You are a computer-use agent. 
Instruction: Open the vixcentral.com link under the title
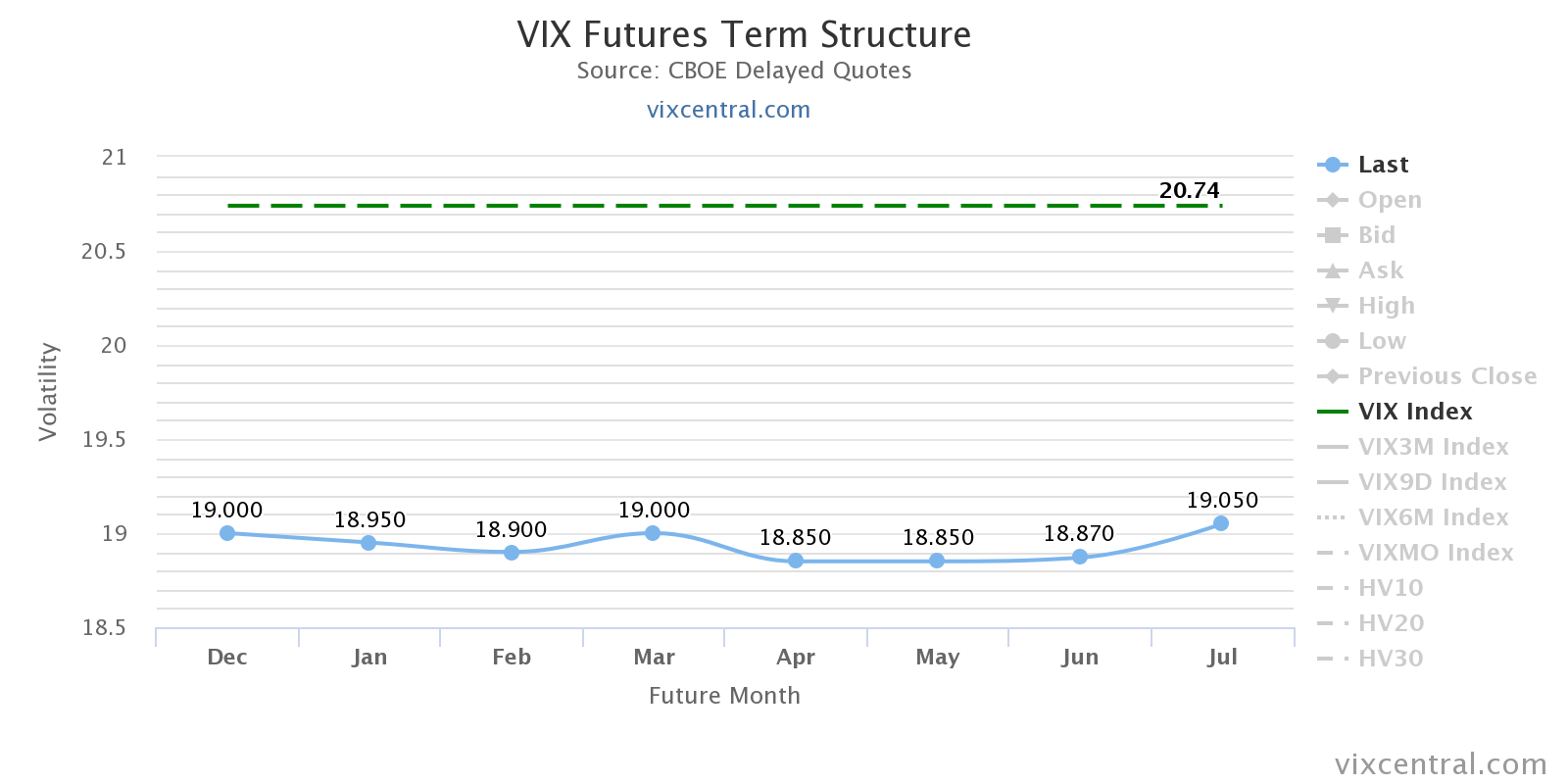(x=728, y=110)
